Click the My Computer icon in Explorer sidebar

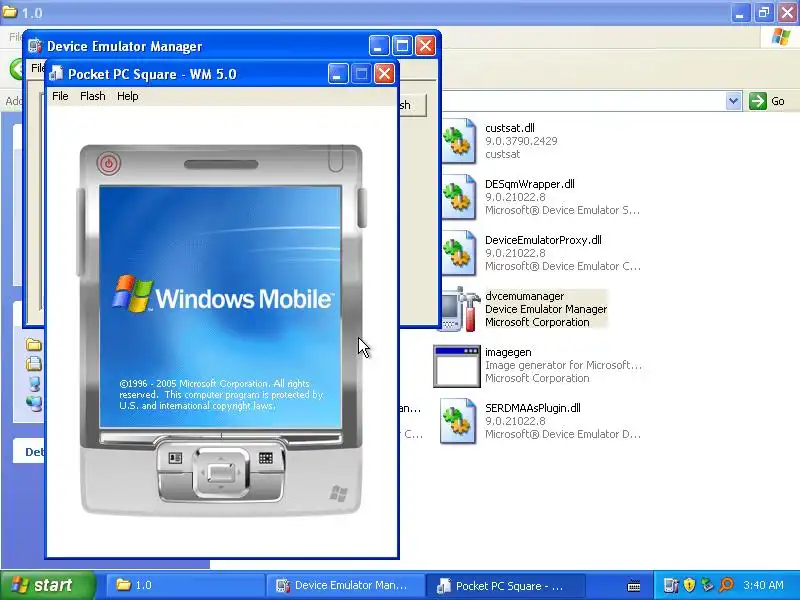pyautogui.click(x=34, y=383)
